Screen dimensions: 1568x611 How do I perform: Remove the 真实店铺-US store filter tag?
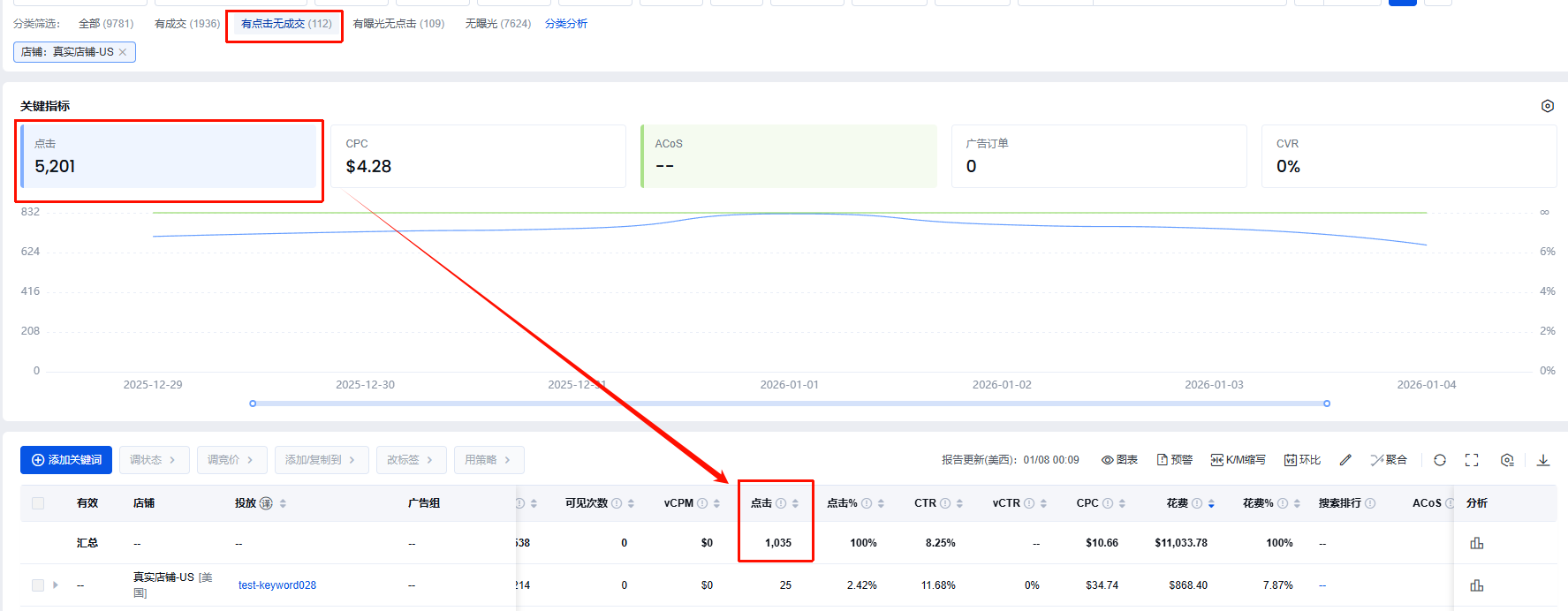point(123,52)
